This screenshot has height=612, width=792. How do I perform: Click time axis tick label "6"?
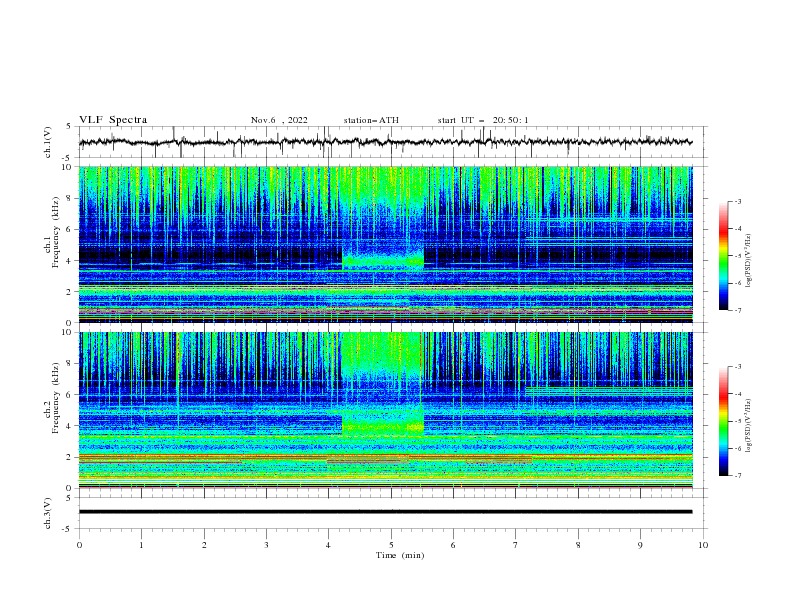453,545
